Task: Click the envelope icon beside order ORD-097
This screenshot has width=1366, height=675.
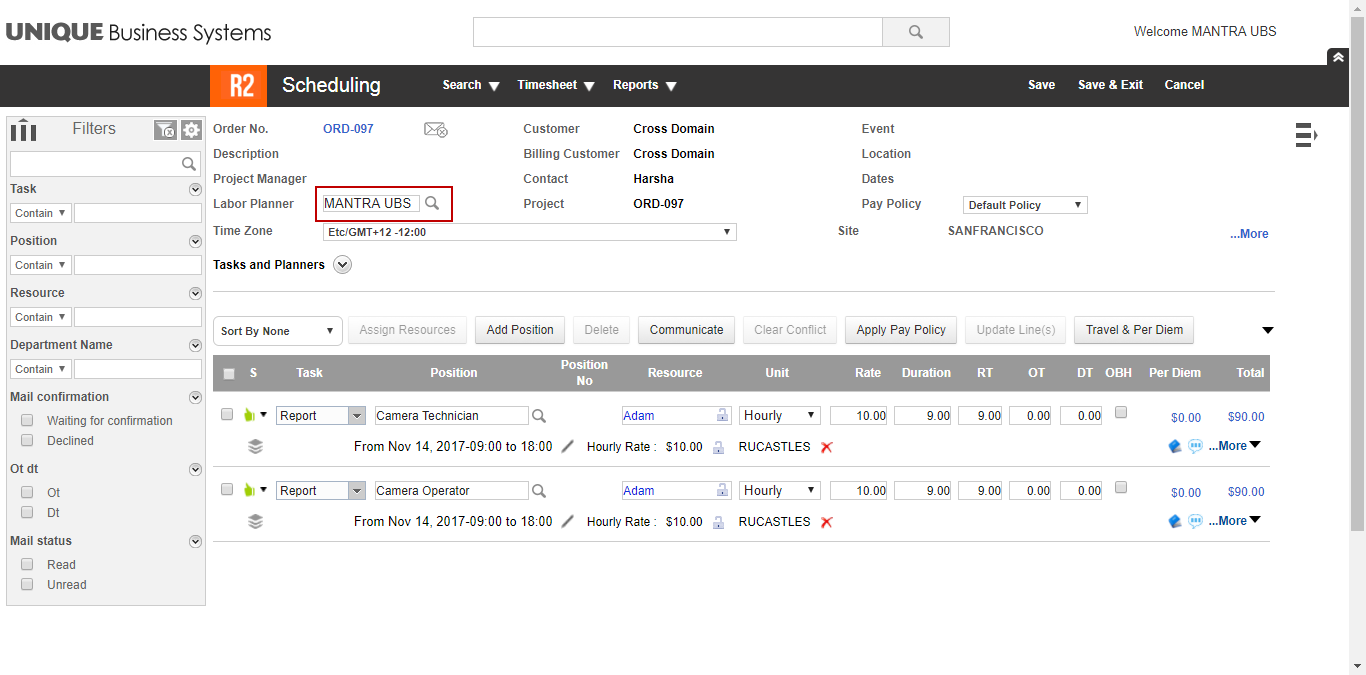Action: tap(435, 129)
